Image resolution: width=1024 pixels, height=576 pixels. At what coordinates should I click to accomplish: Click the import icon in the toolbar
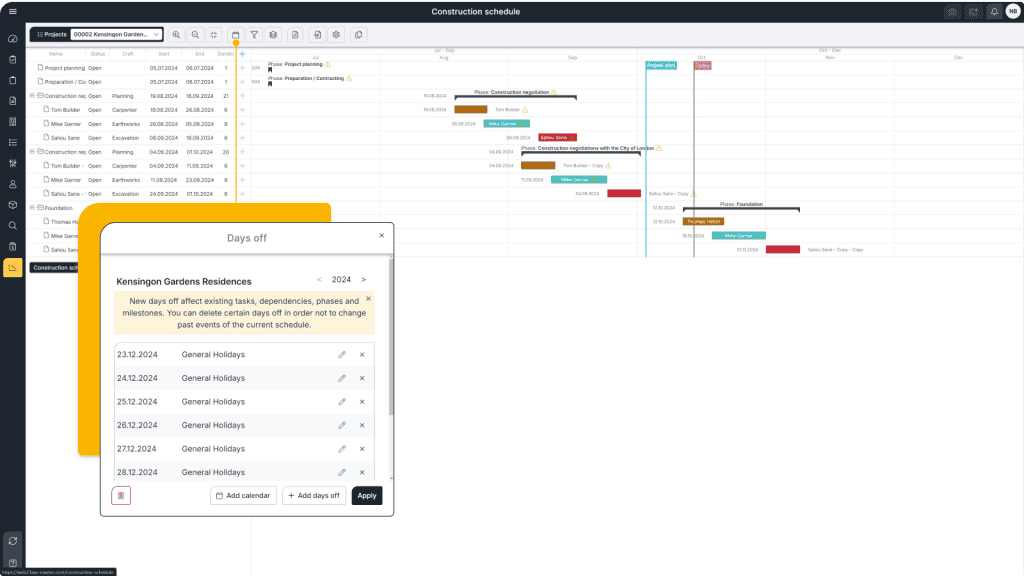[317, 34]
